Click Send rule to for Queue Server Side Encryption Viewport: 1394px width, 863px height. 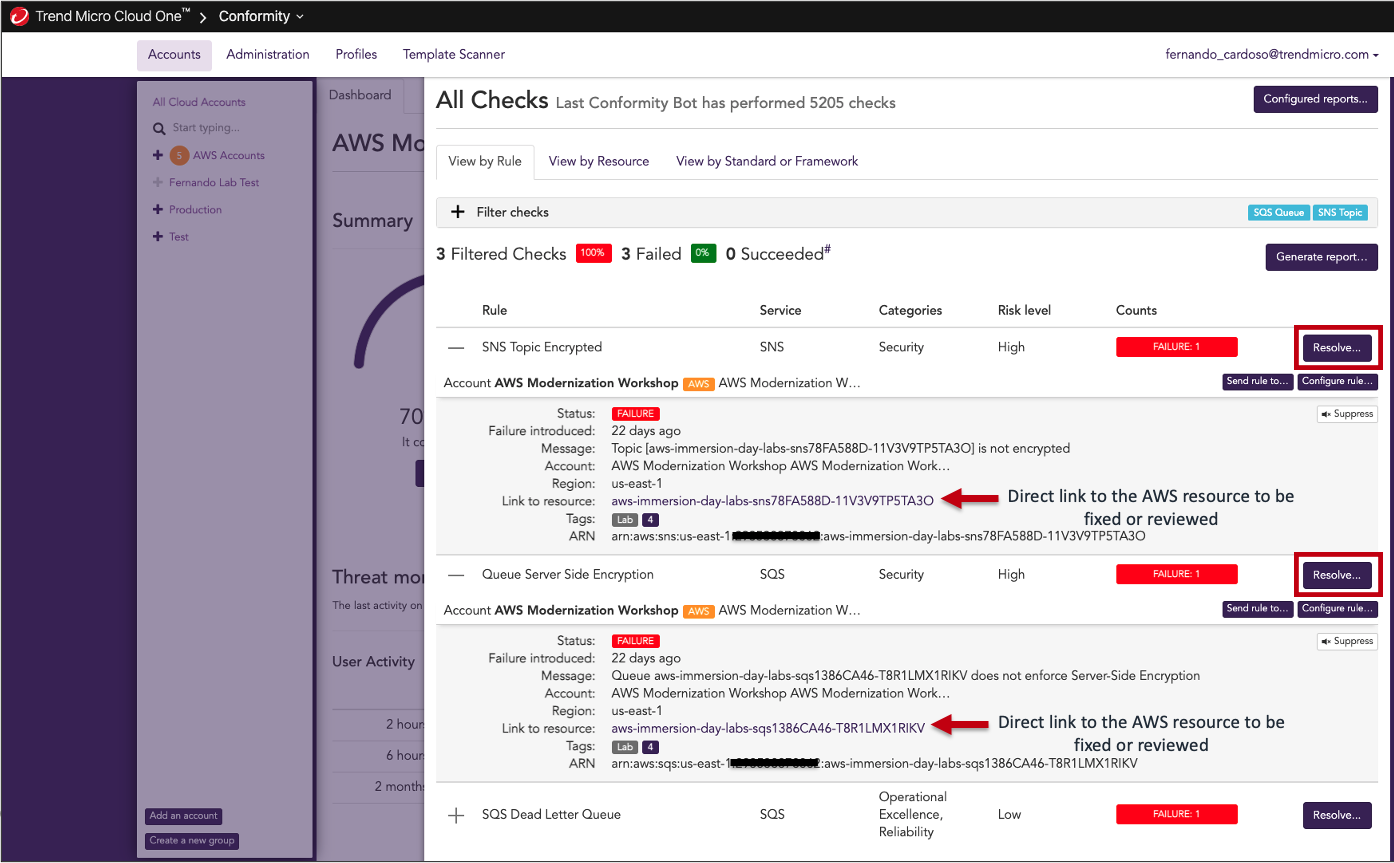tap(1257, 608)
